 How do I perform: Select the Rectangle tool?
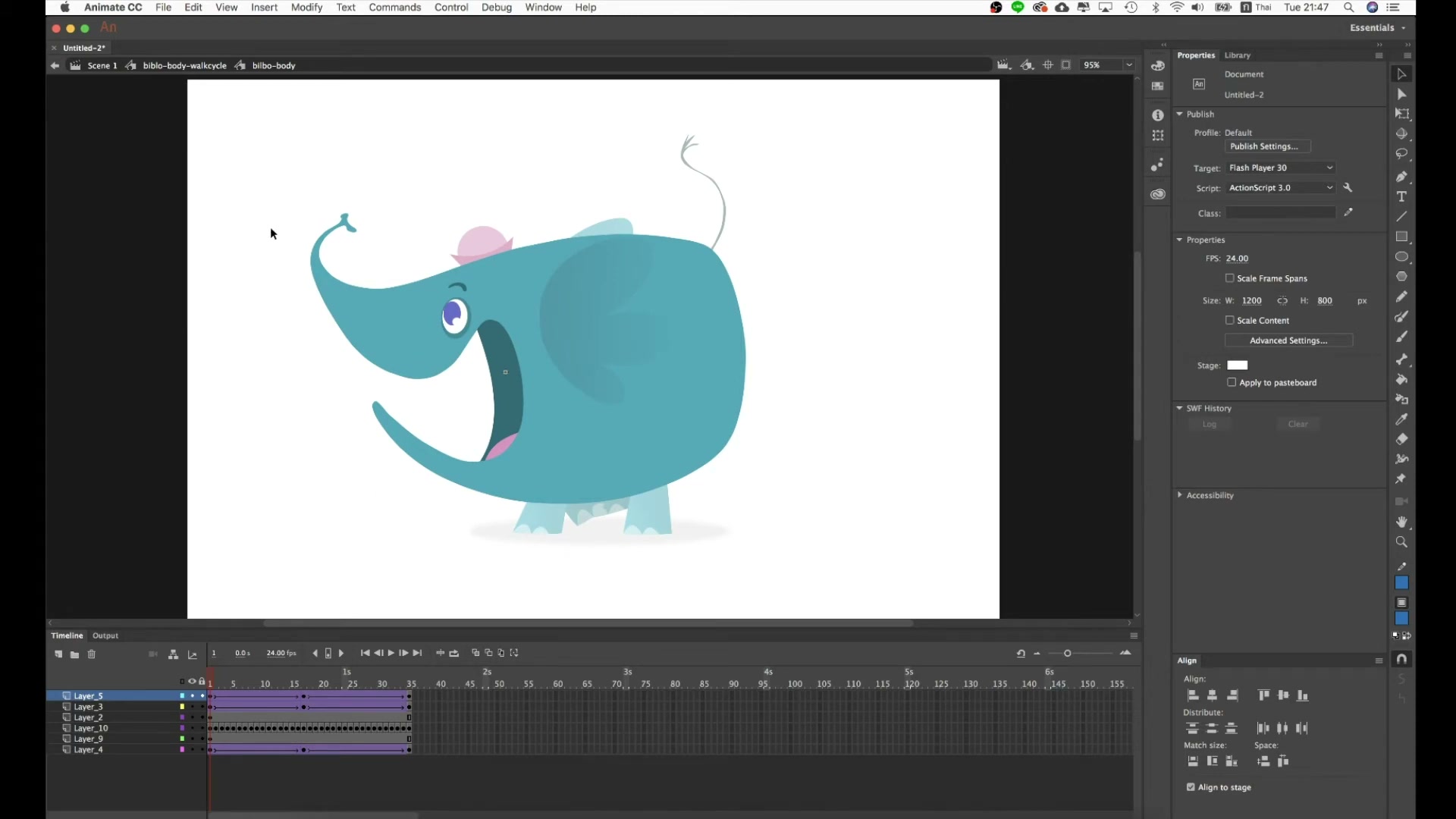coord(1401,237)
